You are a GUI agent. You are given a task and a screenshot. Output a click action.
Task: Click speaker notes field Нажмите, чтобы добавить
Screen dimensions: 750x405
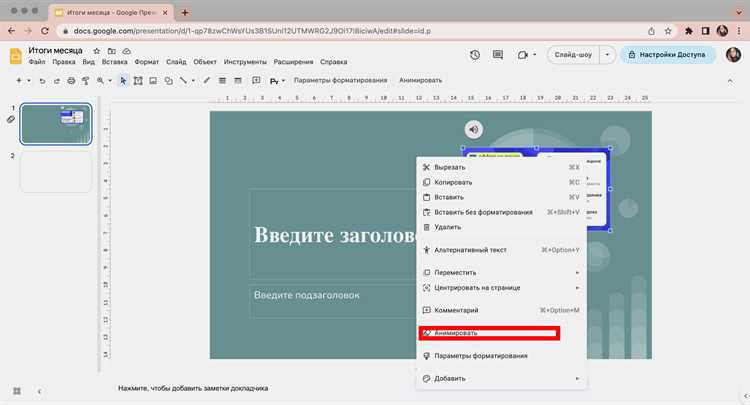[x=193, y=388]
